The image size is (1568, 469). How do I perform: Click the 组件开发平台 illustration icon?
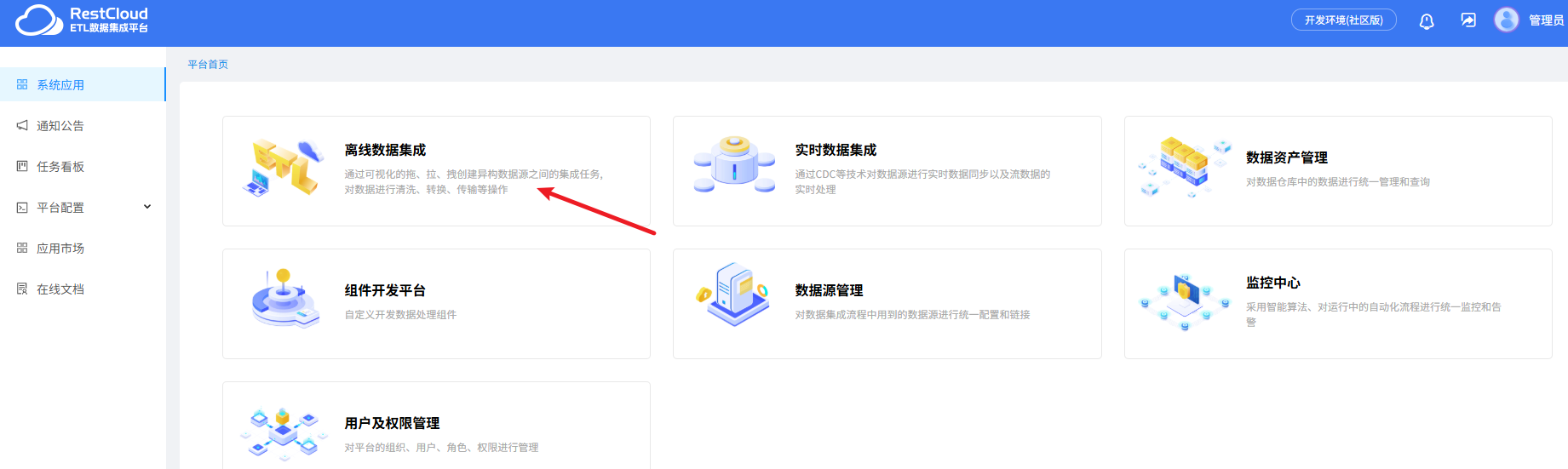click(x=285, y=299)
